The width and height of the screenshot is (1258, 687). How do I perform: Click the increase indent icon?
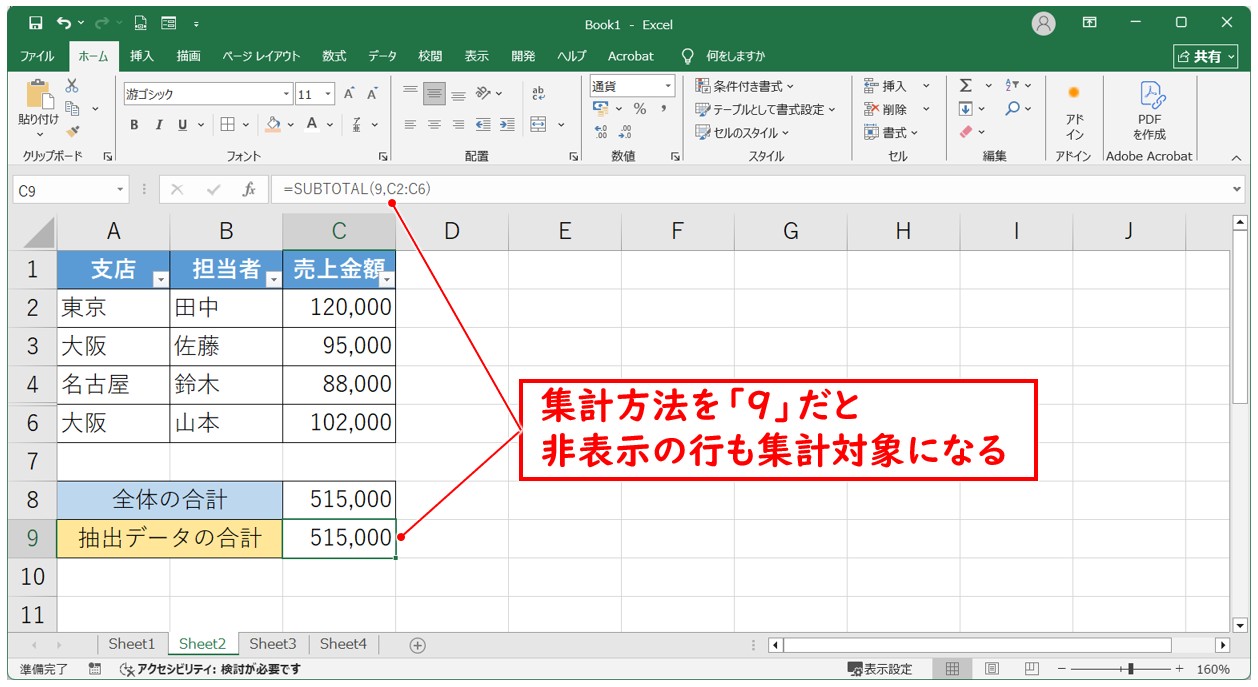pos(507,125)
